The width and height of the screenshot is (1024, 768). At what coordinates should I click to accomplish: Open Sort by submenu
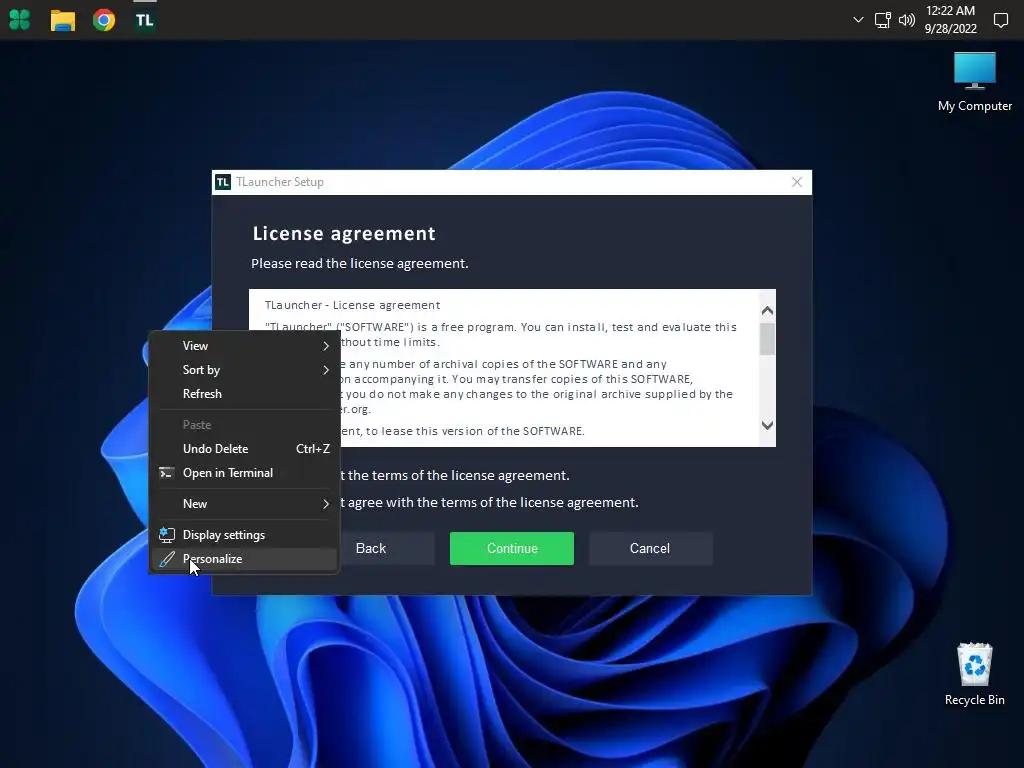coord(244,370)
